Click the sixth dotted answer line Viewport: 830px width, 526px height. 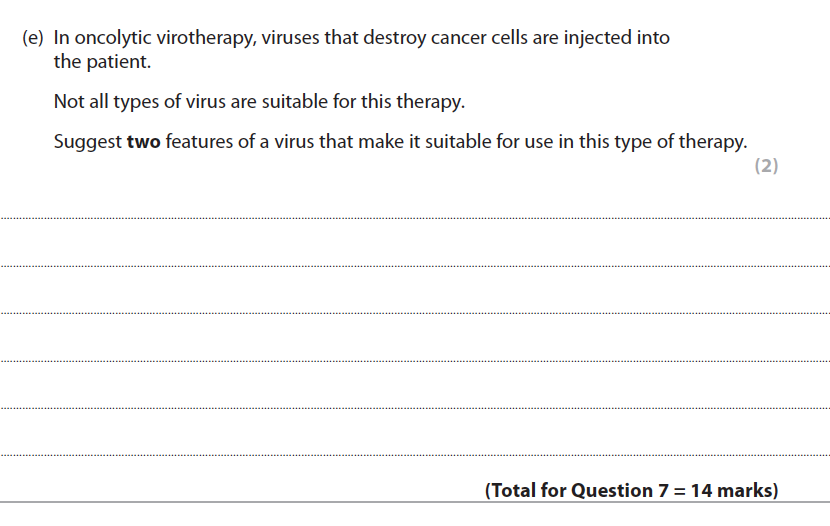pyautogui.click(x=415, y=455)
